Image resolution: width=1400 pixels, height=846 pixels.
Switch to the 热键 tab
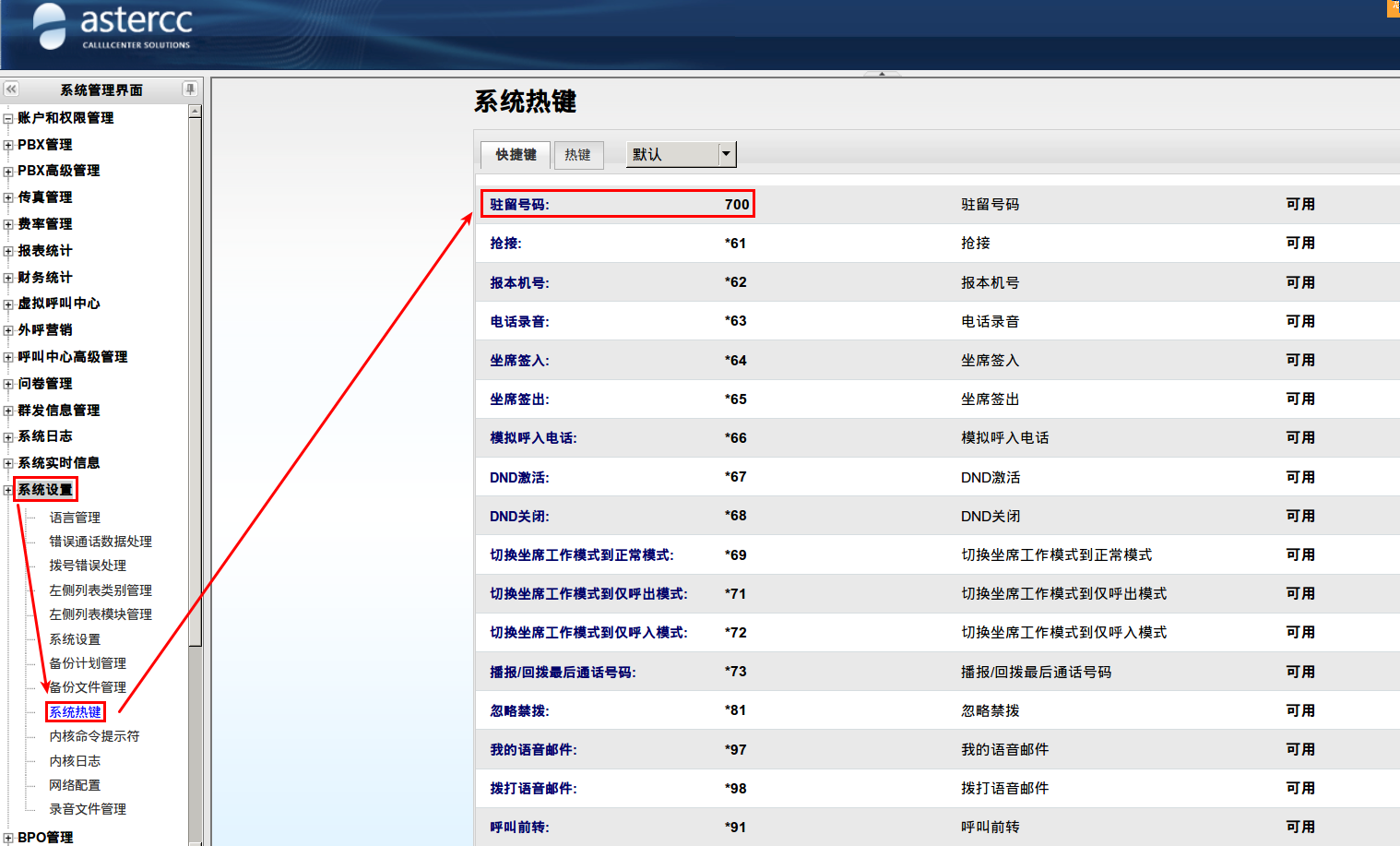coord(578,155)
